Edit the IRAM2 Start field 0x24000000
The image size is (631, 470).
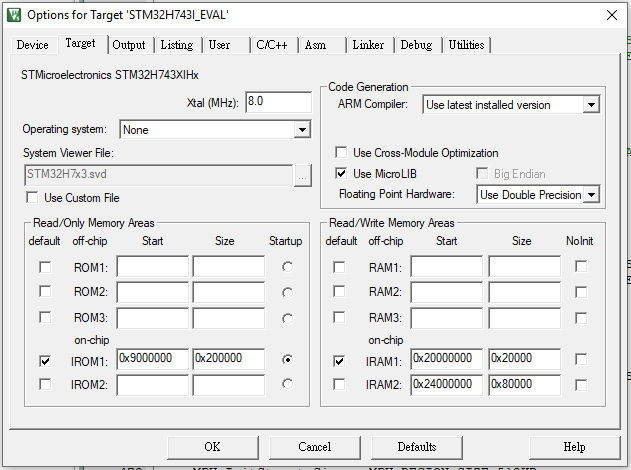pos(447,385)
